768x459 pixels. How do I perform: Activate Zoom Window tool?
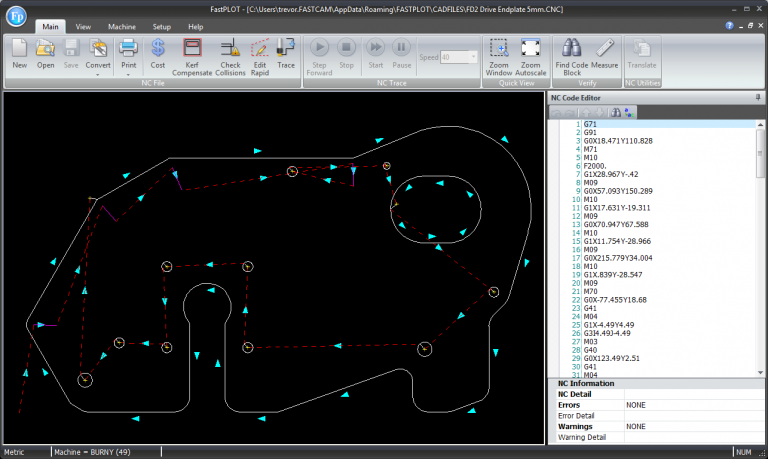tap(499, 52)
